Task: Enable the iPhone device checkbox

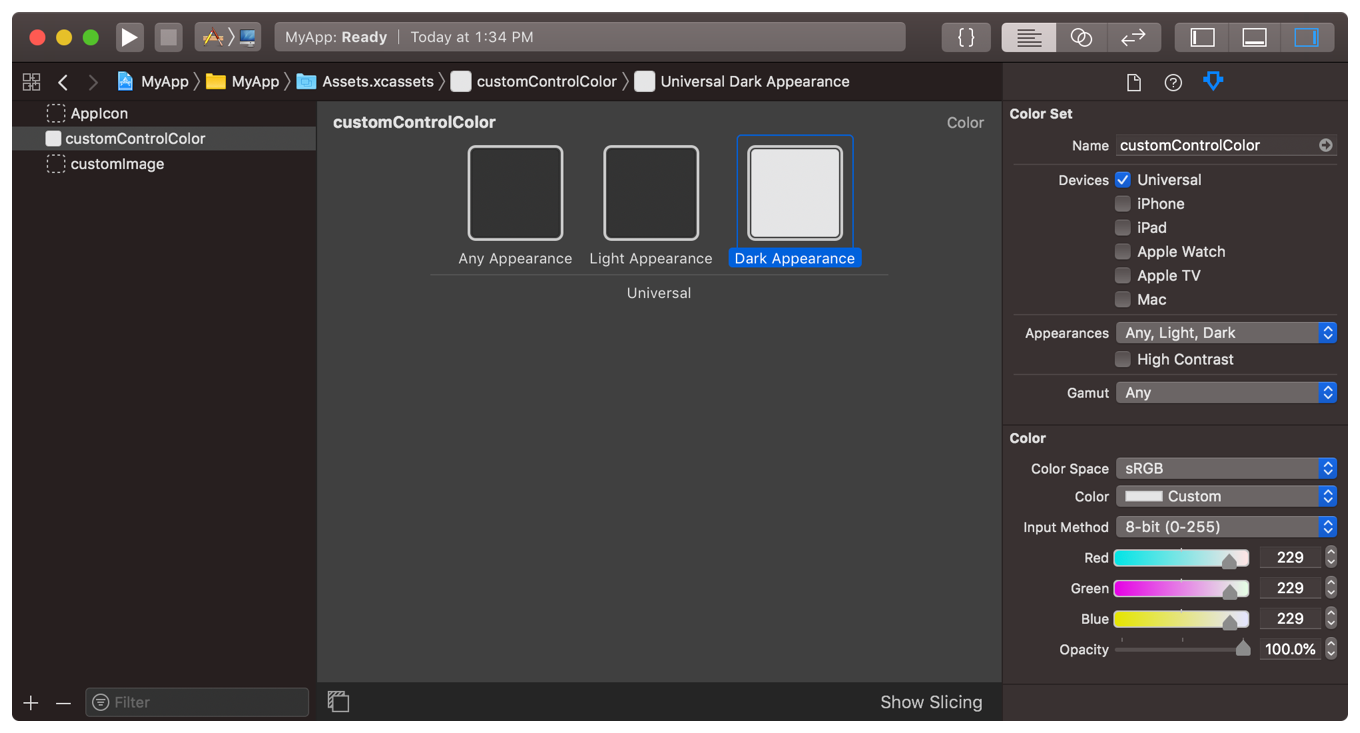Action: (x=1123, y=204)
